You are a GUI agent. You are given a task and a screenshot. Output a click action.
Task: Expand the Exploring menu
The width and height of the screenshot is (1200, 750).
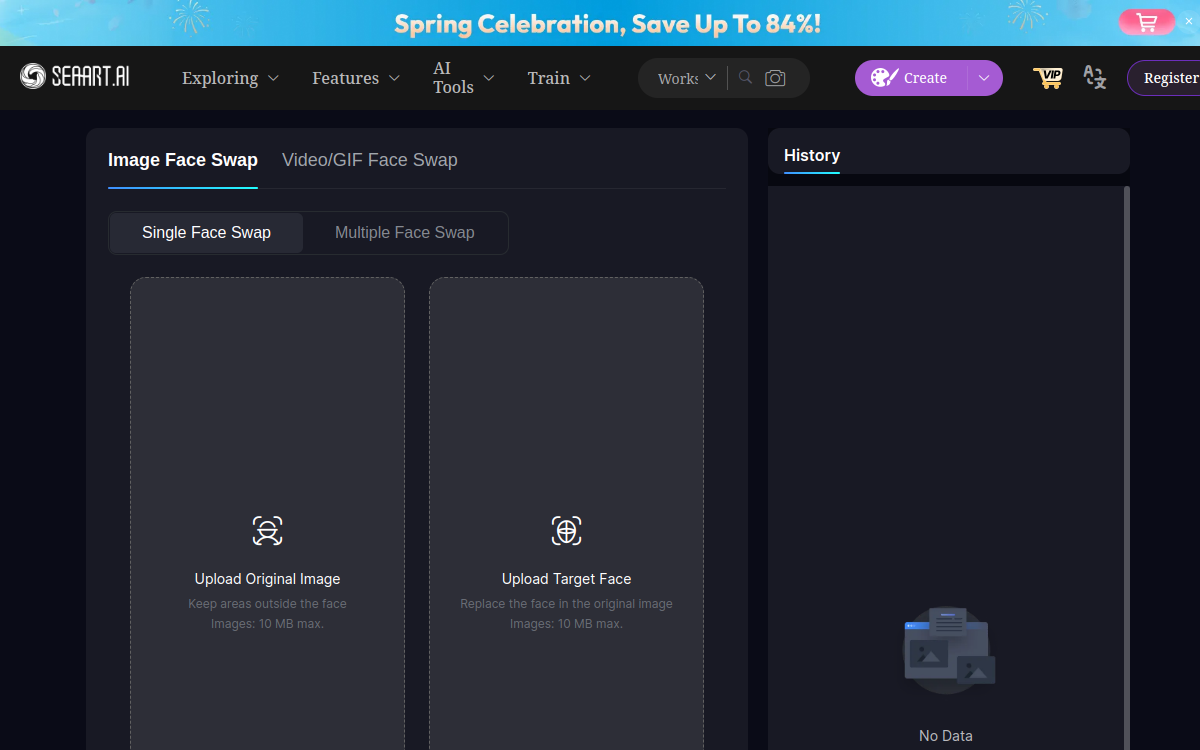(x=230, y=78)
